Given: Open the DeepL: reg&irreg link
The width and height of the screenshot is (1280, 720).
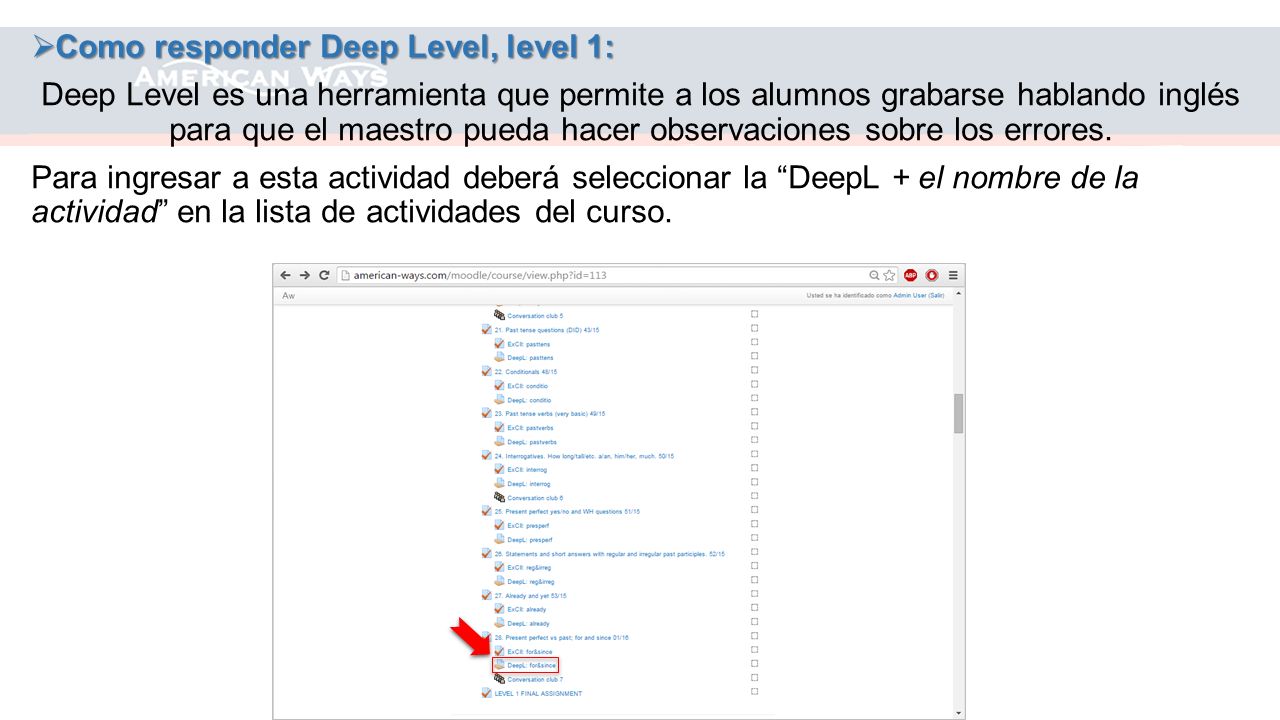Looking at the screenshot, I should coord(531,581).
